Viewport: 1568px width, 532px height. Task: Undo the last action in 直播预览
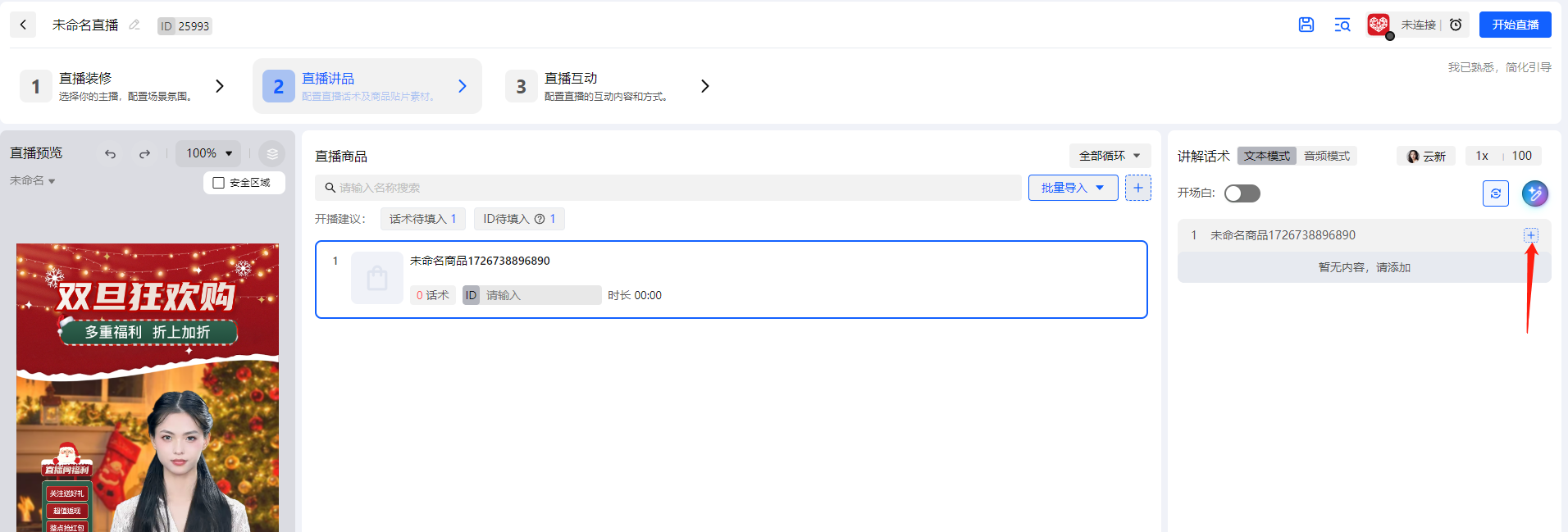pyautogui.click(x=110, y=153)
